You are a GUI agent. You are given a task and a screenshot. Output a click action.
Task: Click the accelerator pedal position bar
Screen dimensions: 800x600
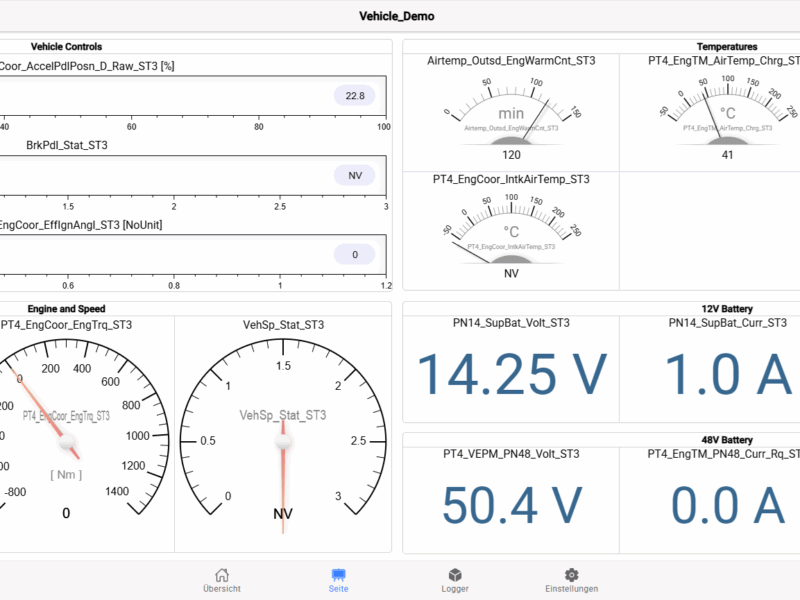tap(190, 96)
